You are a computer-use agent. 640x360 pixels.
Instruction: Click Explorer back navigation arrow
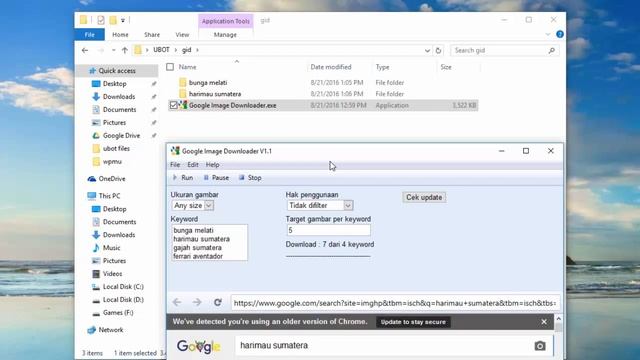pos(85,50)
